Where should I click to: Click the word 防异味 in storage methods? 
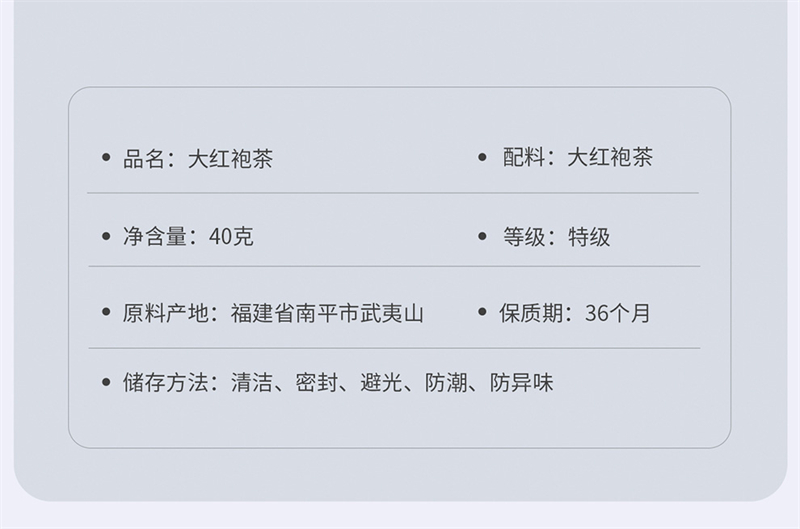[521, 382]
